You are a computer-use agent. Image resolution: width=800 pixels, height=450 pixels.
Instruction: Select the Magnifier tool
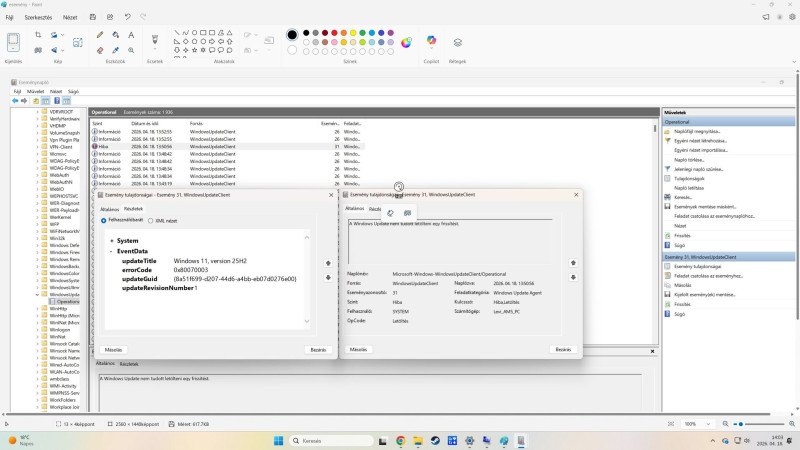click(131, 50)
